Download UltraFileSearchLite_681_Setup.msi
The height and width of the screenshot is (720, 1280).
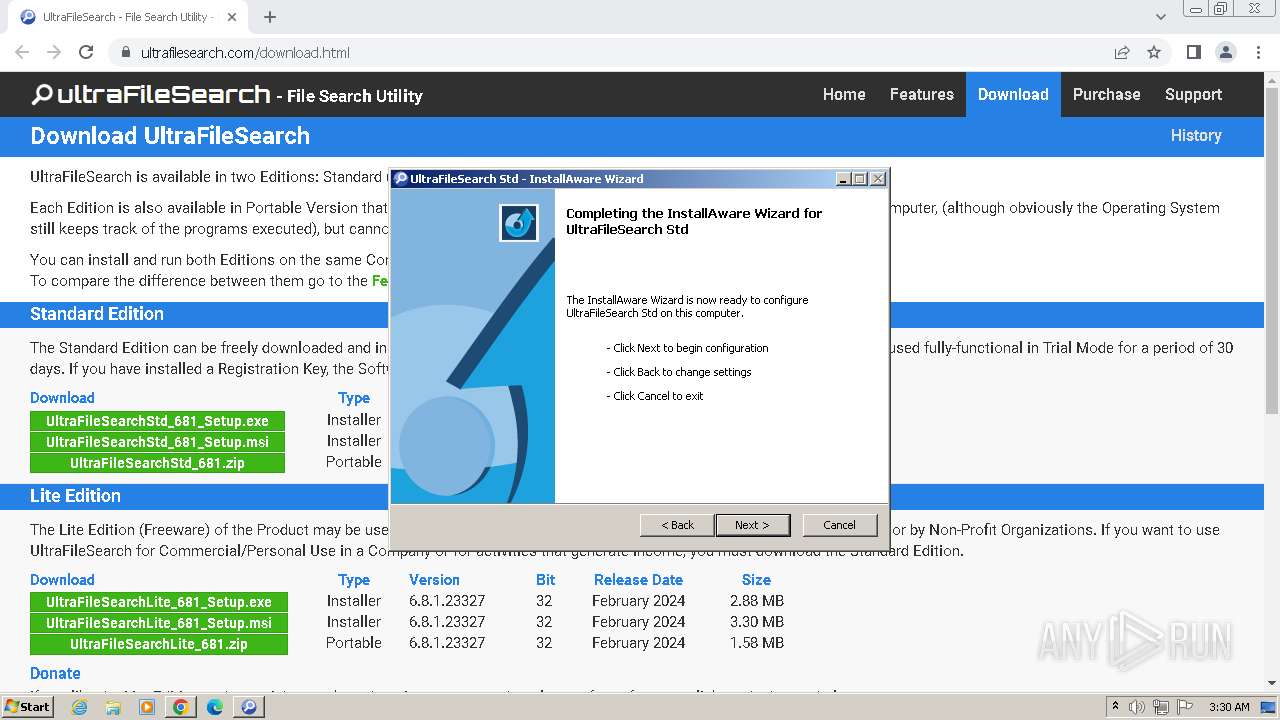click(159, 623)
